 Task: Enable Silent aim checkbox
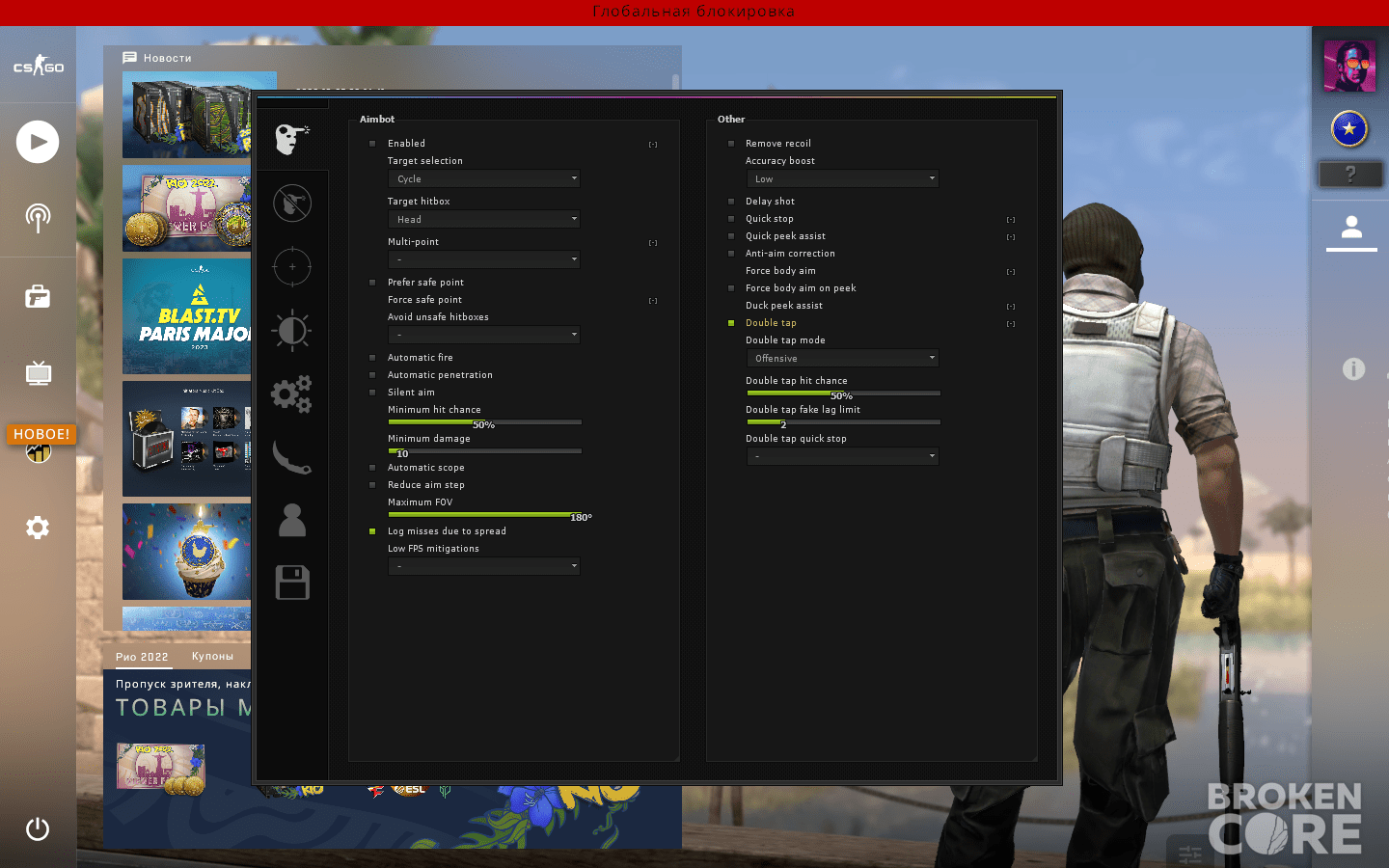pos(372,393)
